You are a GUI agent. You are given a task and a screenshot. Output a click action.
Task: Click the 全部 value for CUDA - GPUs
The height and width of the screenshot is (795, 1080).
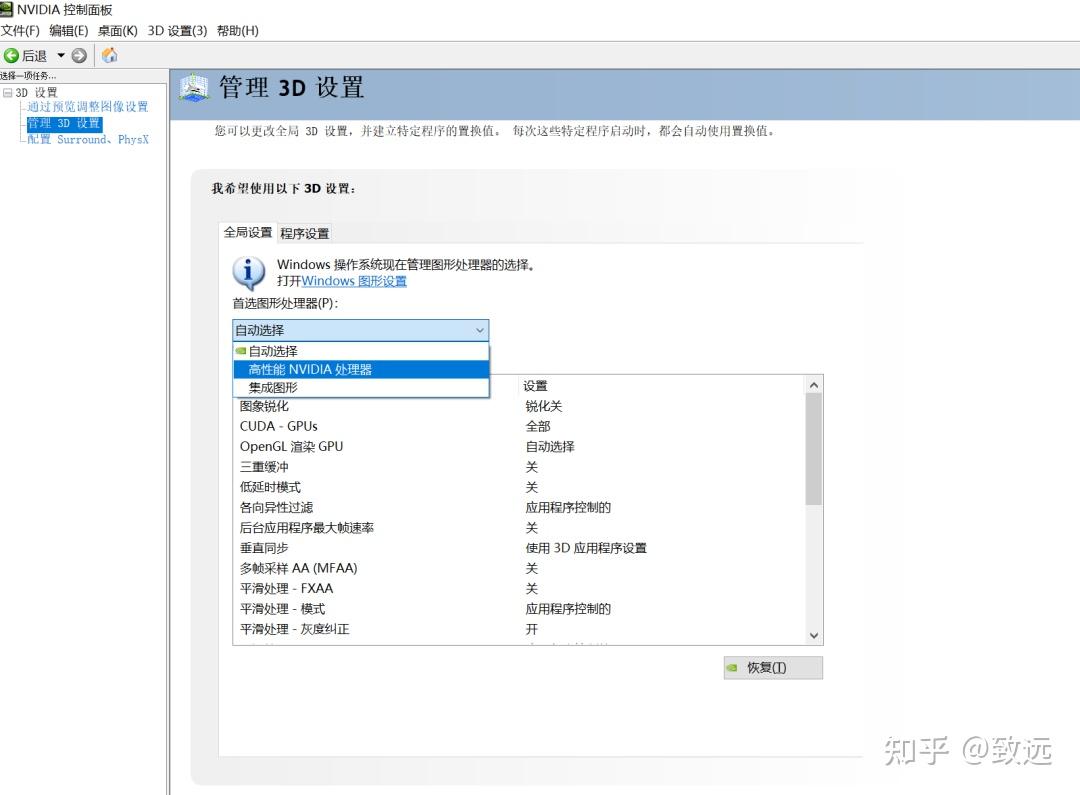pyautogui.click(x=538, y=426)
